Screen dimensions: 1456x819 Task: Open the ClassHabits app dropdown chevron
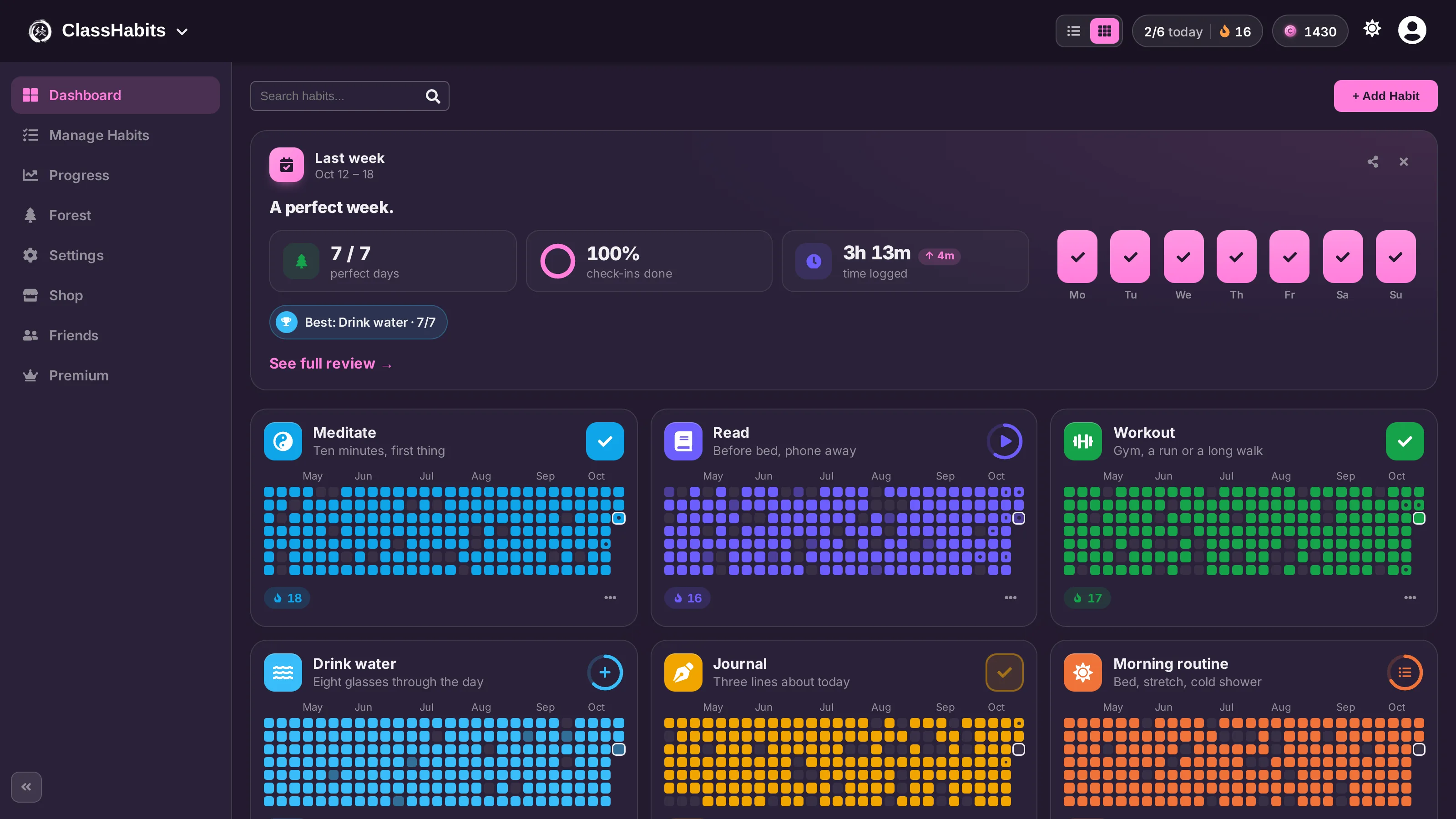point(182,32)
